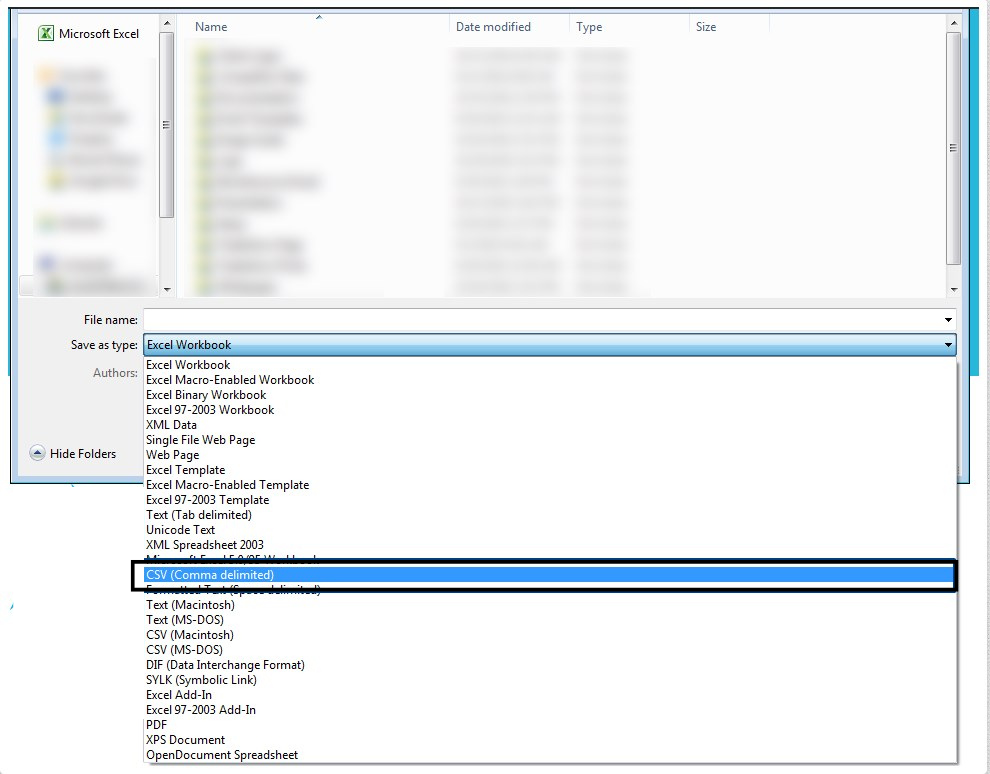Sort files by Name column header
Screen dimensions: 990x774
point(211,27)
